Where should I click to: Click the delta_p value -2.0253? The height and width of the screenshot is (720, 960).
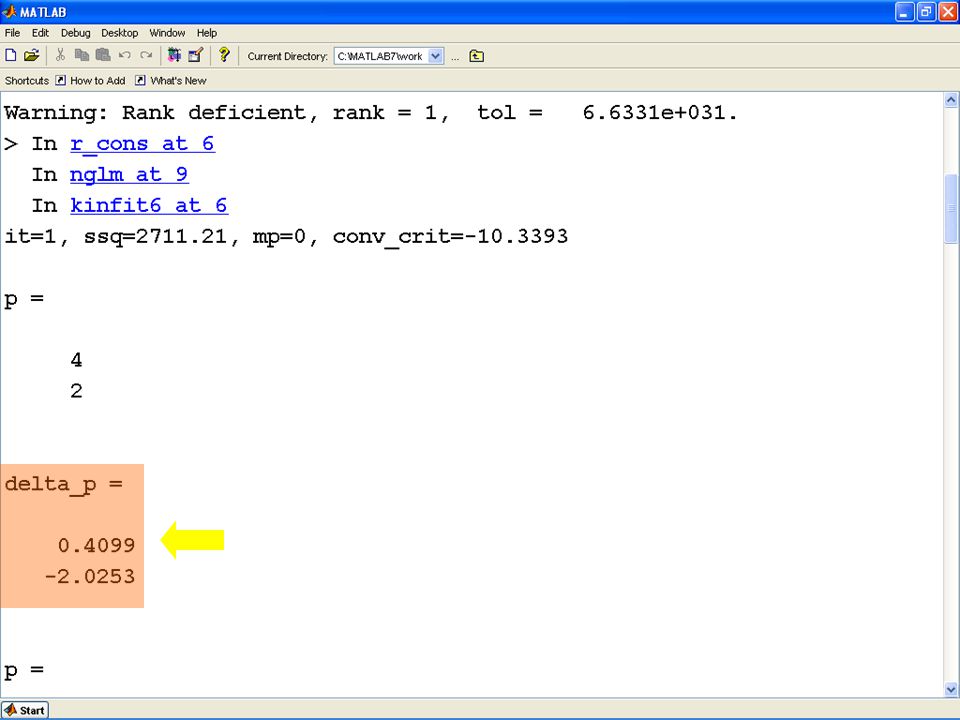point(89,576)
